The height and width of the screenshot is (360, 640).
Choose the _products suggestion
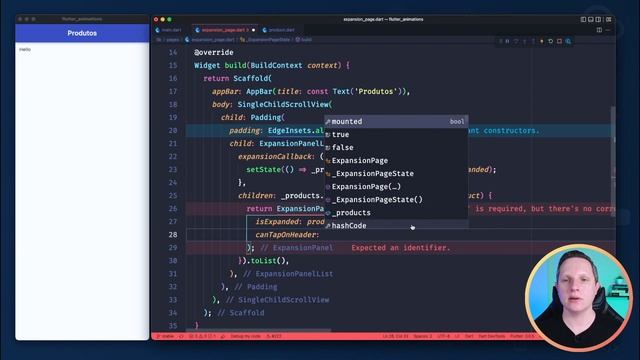(396, 213)
